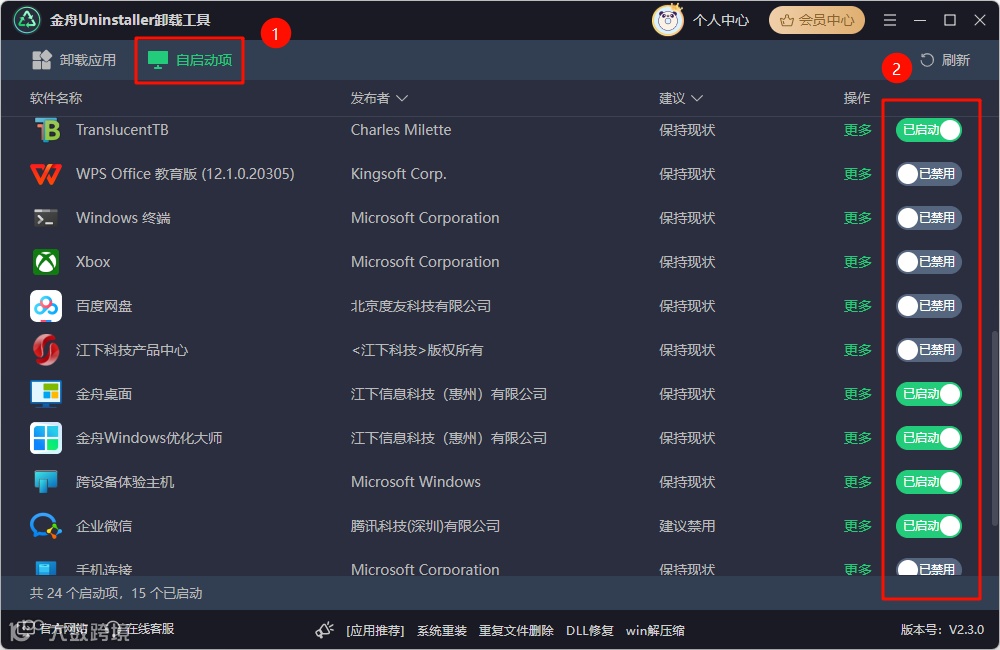Viewport: 1000px width, 650px height.
Task: Disable 企业微信 startup toggle
Action: [x=929, y=526]
